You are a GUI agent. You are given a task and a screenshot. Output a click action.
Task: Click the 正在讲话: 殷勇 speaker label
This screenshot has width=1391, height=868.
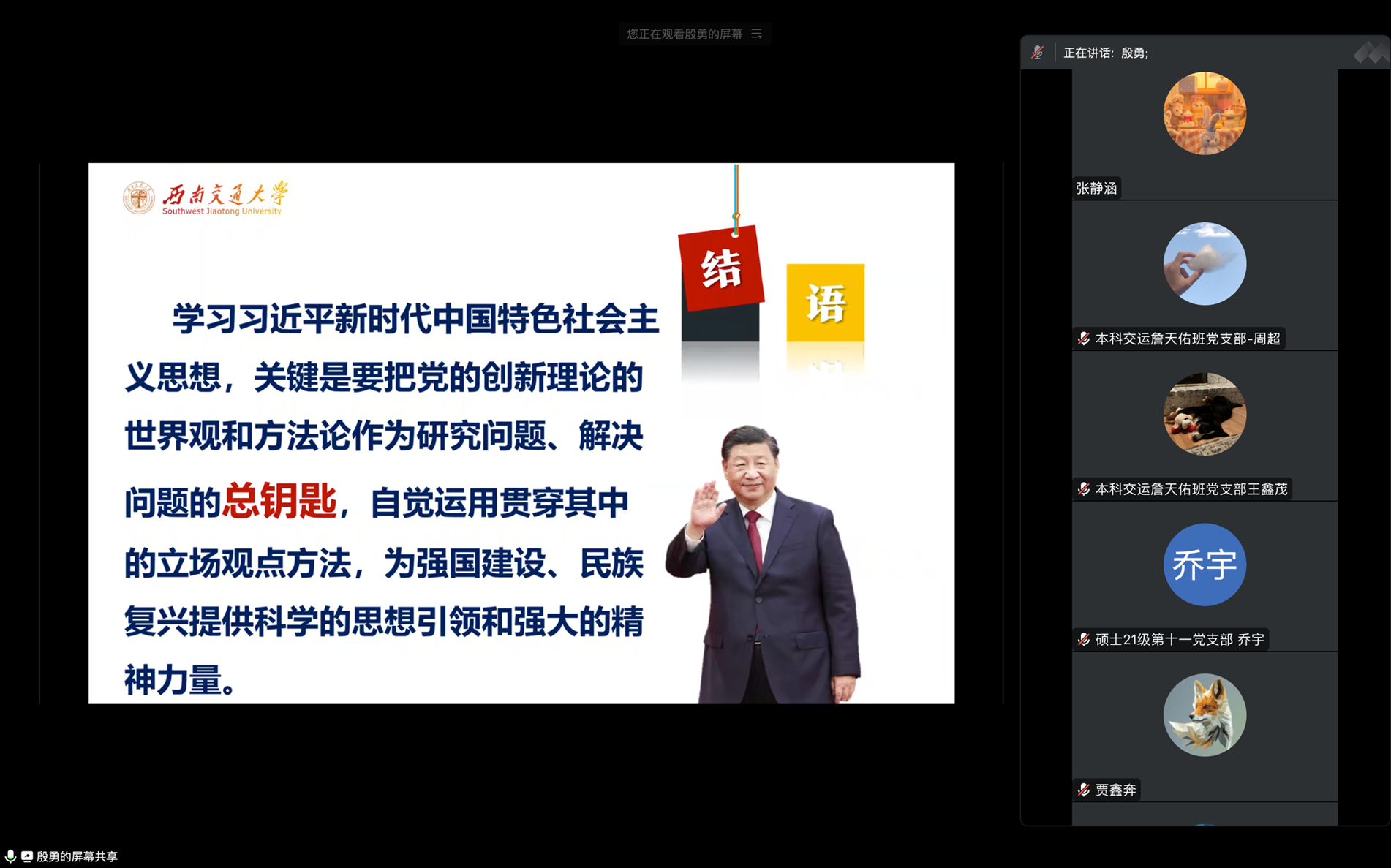coord(1105,53)
